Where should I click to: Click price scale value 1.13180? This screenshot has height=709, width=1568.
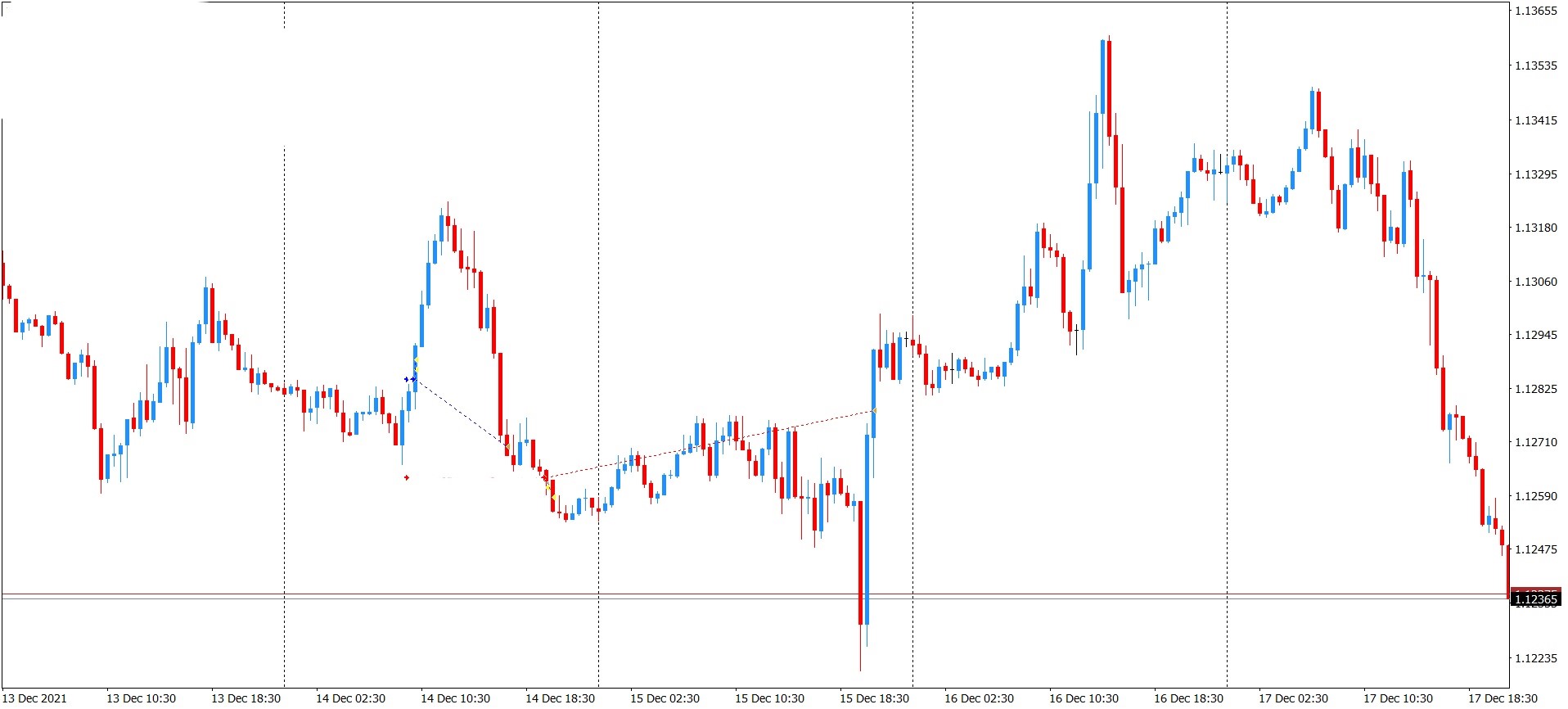pos(1535,228)
